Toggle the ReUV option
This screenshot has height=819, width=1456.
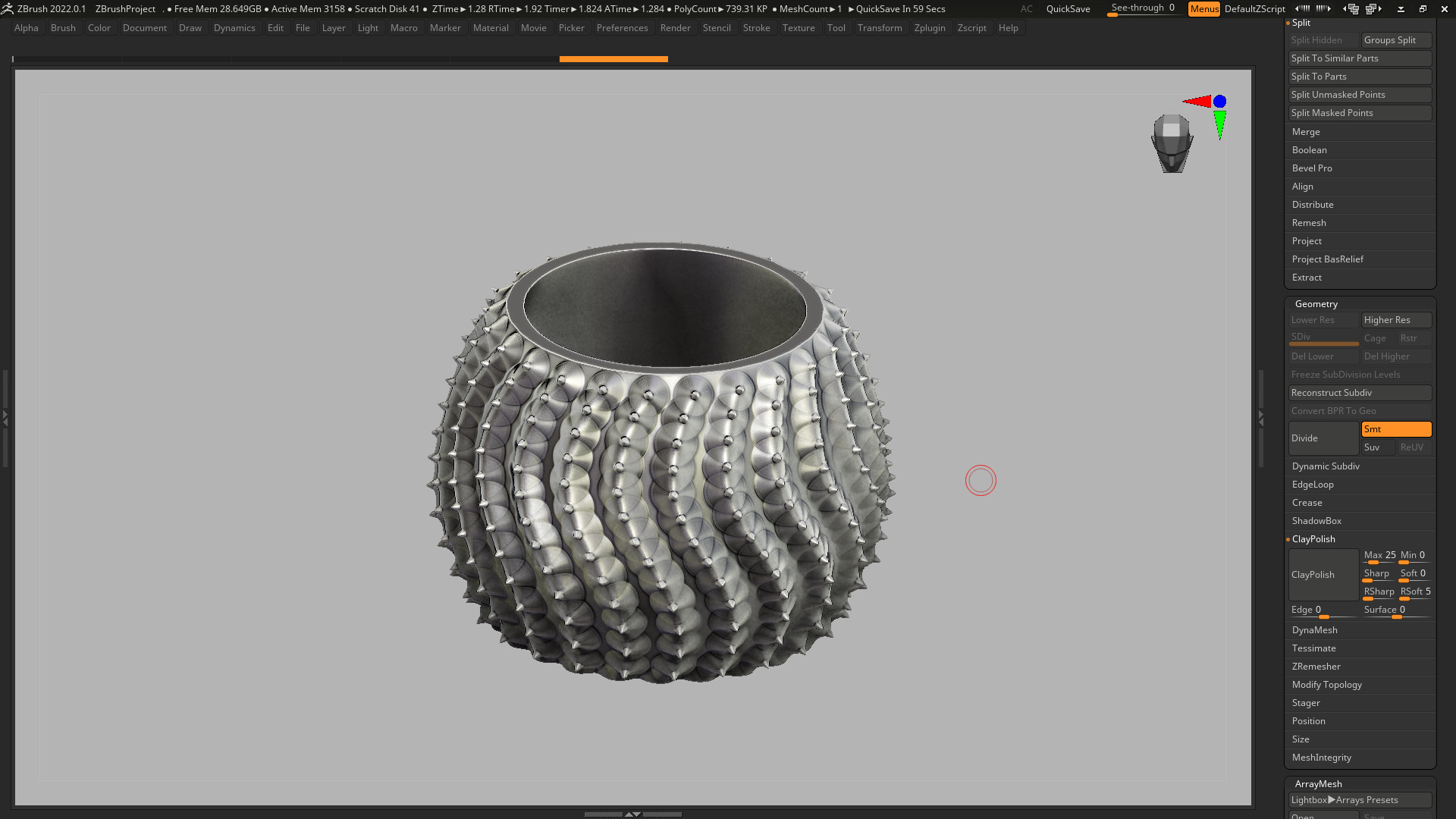1414,447
